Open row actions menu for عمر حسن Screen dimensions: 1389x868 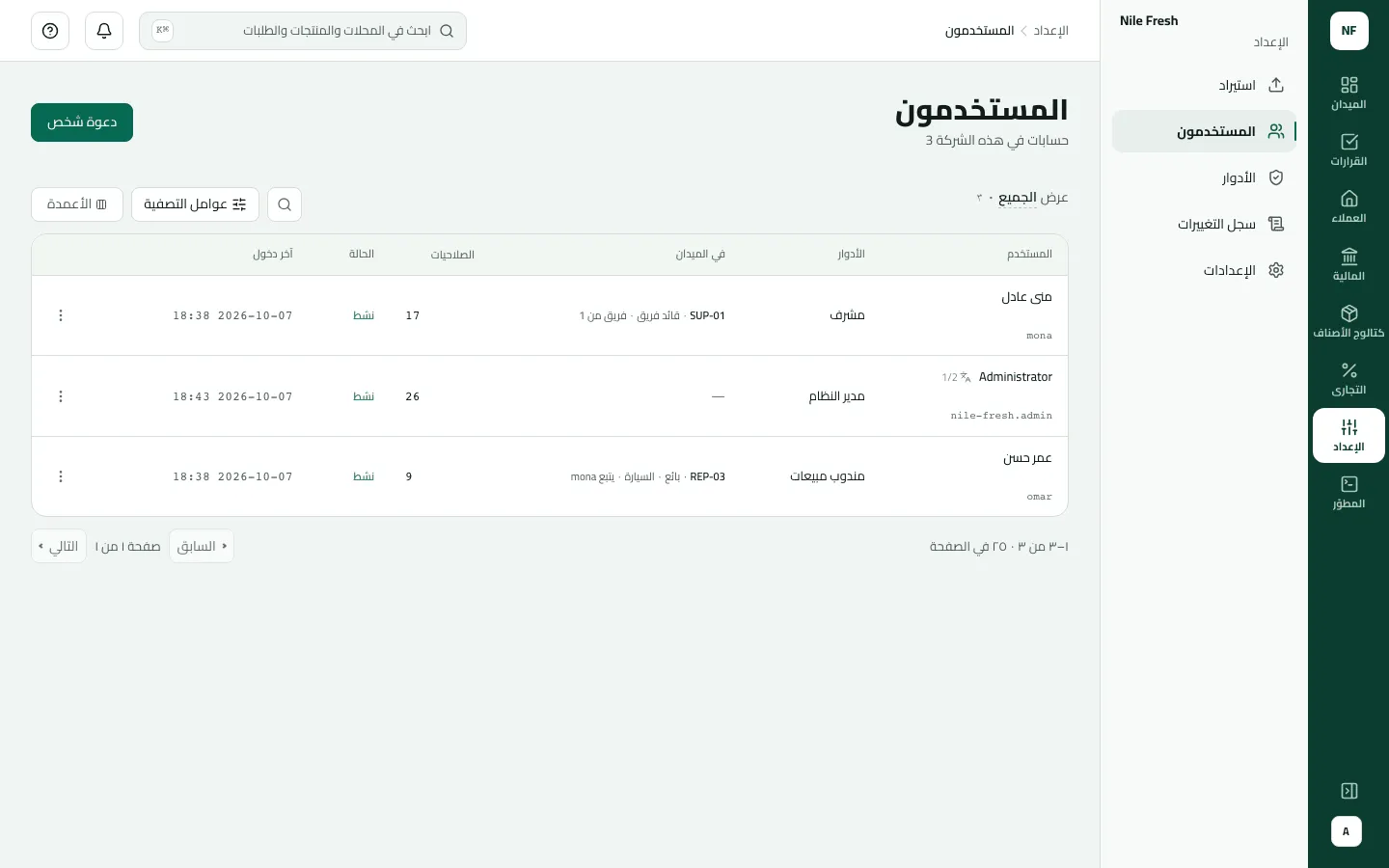tap(61, 476)
